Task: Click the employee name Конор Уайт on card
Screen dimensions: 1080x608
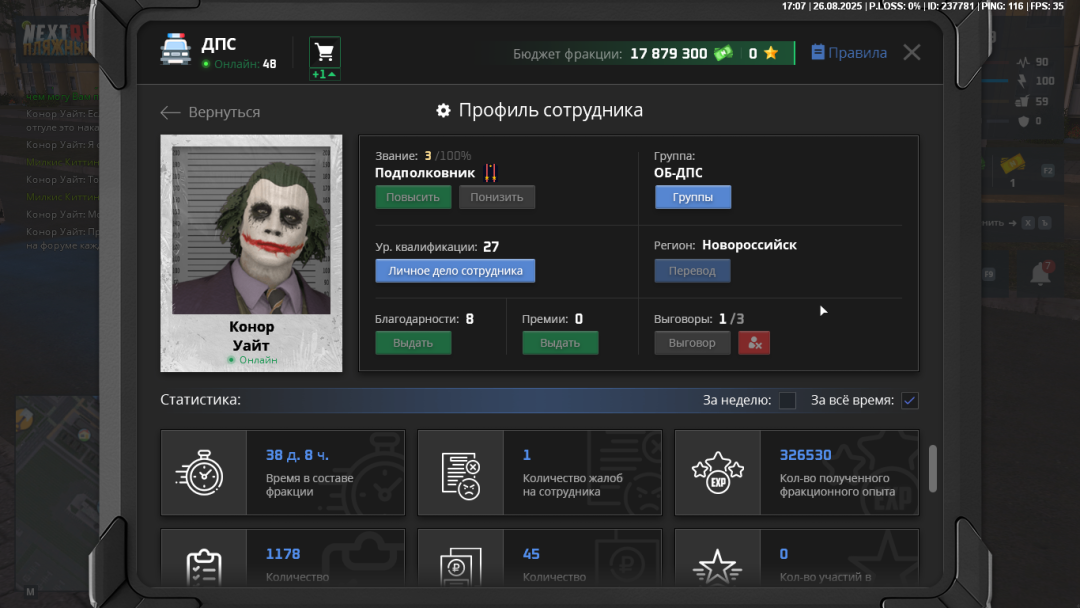Action: point(251,336)
